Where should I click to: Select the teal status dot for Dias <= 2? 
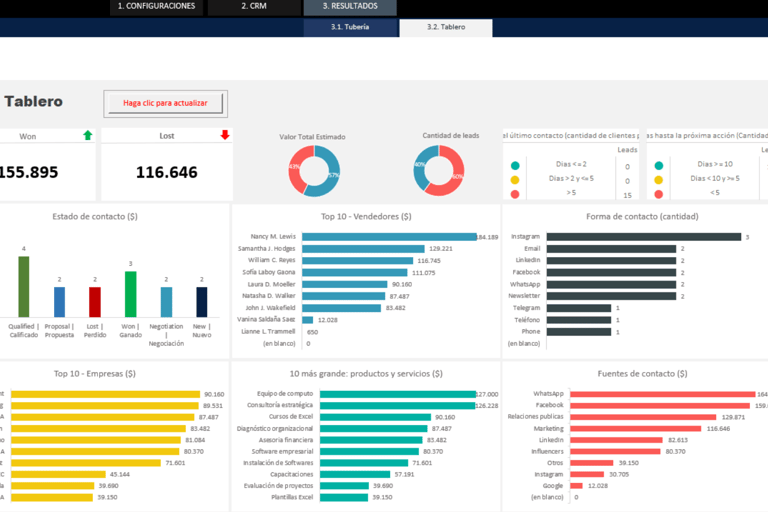click(515, 166)
